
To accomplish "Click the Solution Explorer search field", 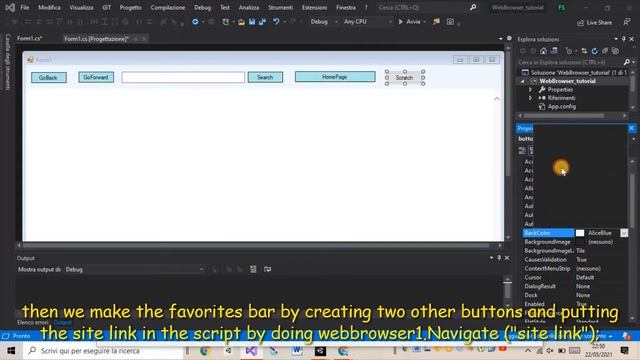I will click(x=569, y=62).
